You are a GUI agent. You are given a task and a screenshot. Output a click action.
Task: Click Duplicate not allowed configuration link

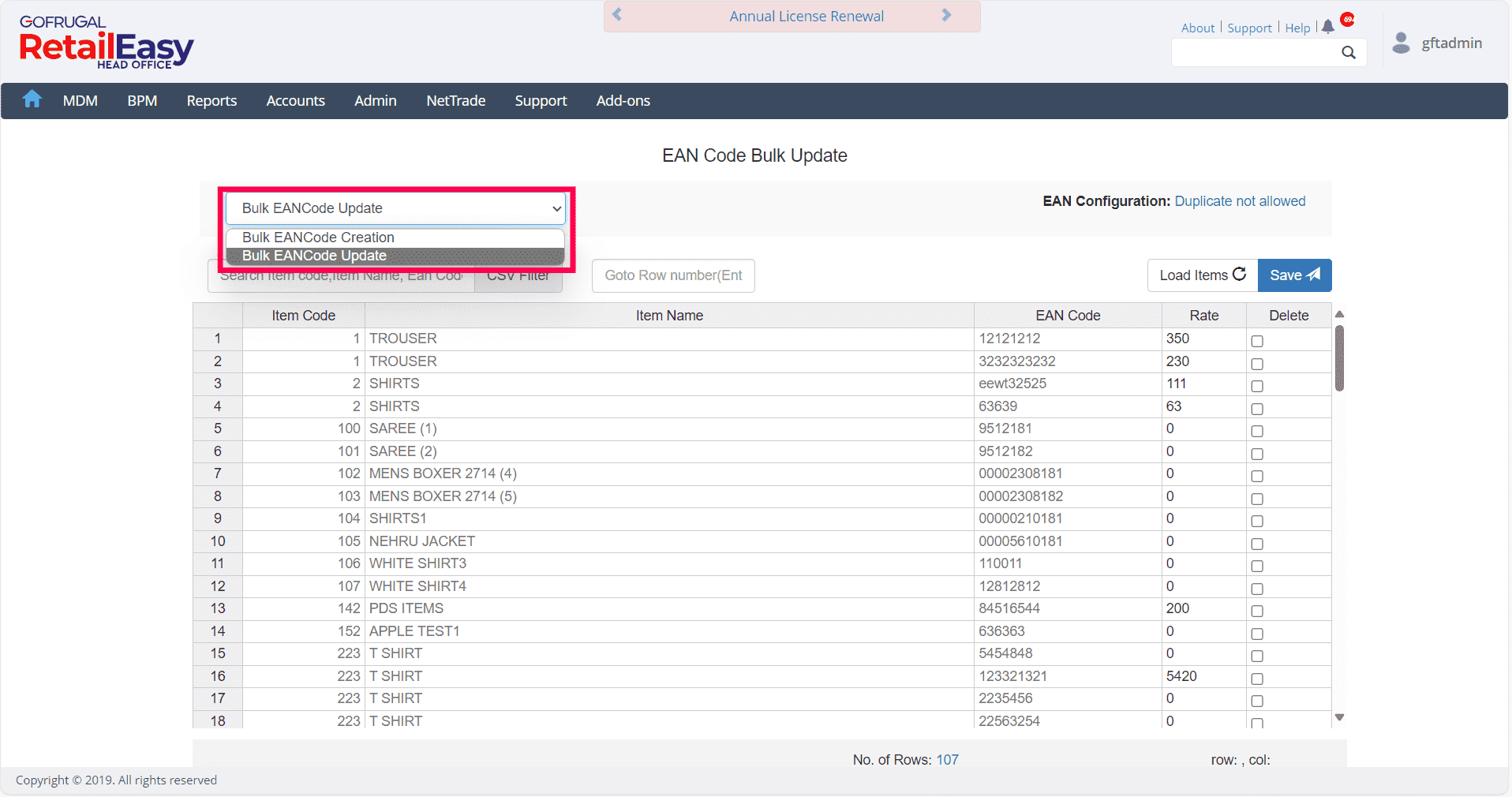(x=1240, y=201)
